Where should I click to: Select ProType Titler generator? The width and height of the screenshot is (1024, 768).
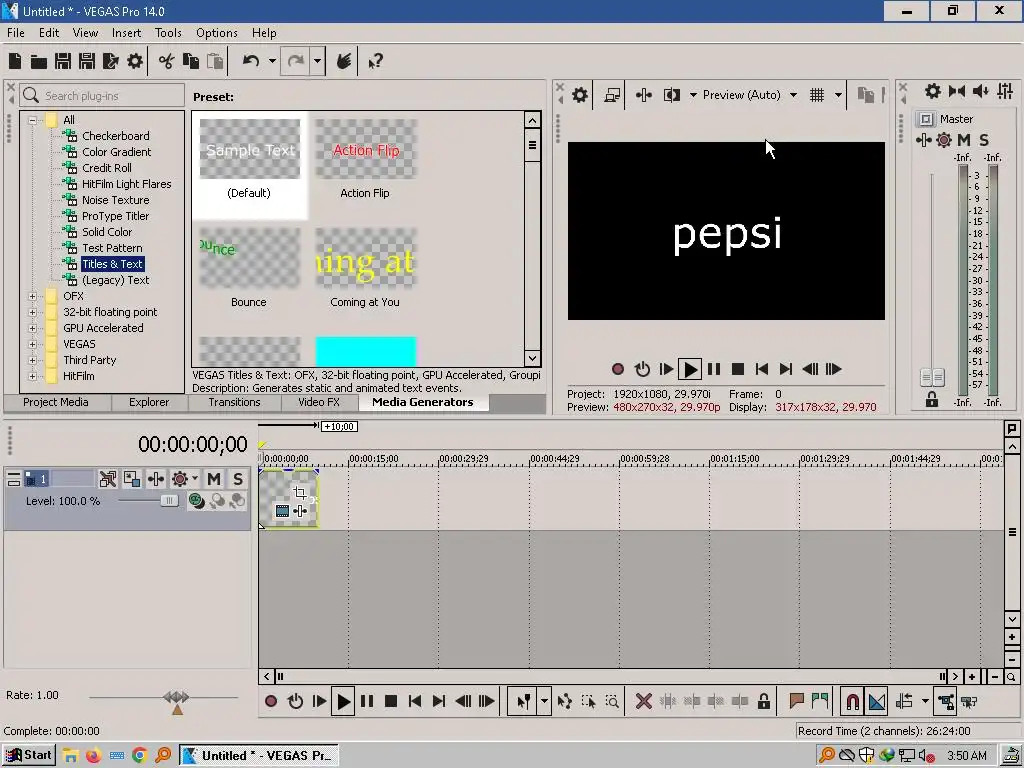pos(115,216)
